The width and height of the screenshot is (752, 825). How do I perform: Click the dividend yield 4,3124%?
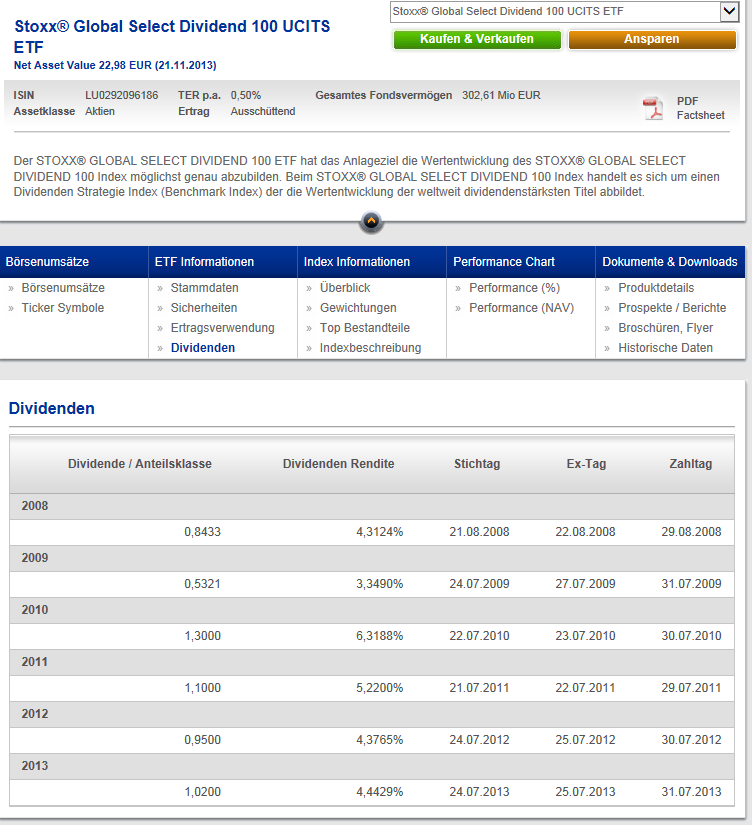click(380, 532)
